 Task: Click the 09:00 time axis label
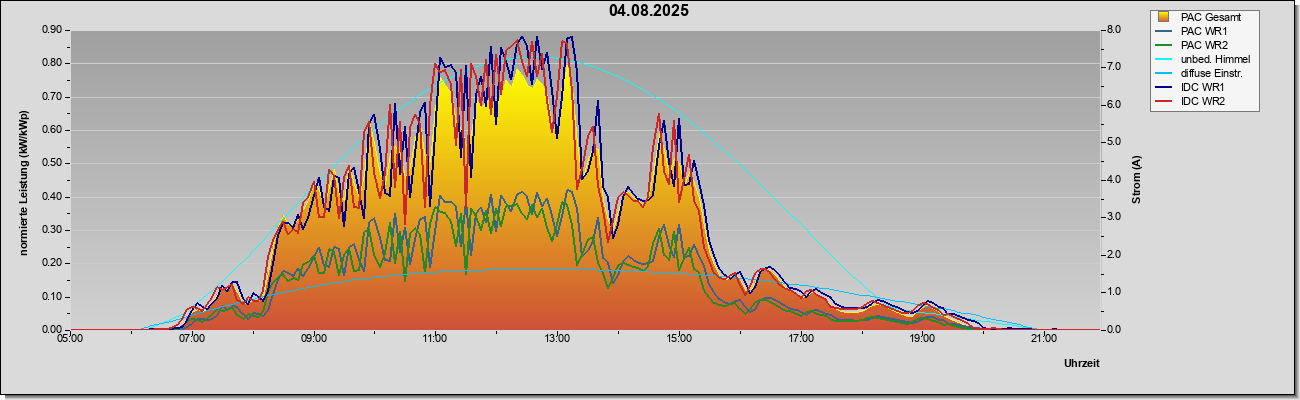[x=313, y=339]
